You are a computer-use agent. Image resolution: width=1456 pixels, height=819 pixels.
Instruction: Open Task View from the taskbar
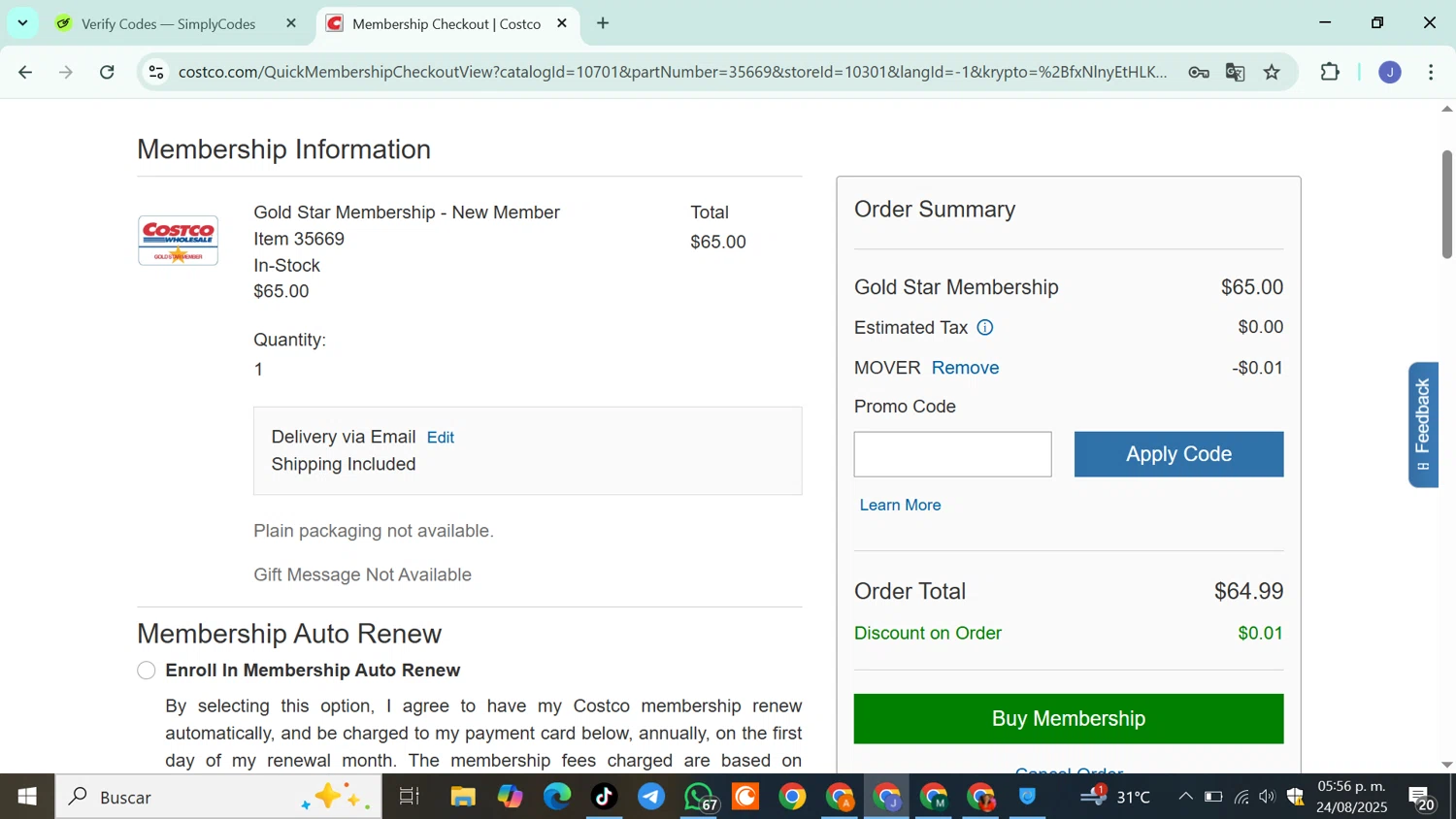pyautogui.click(x=409, y=797)
